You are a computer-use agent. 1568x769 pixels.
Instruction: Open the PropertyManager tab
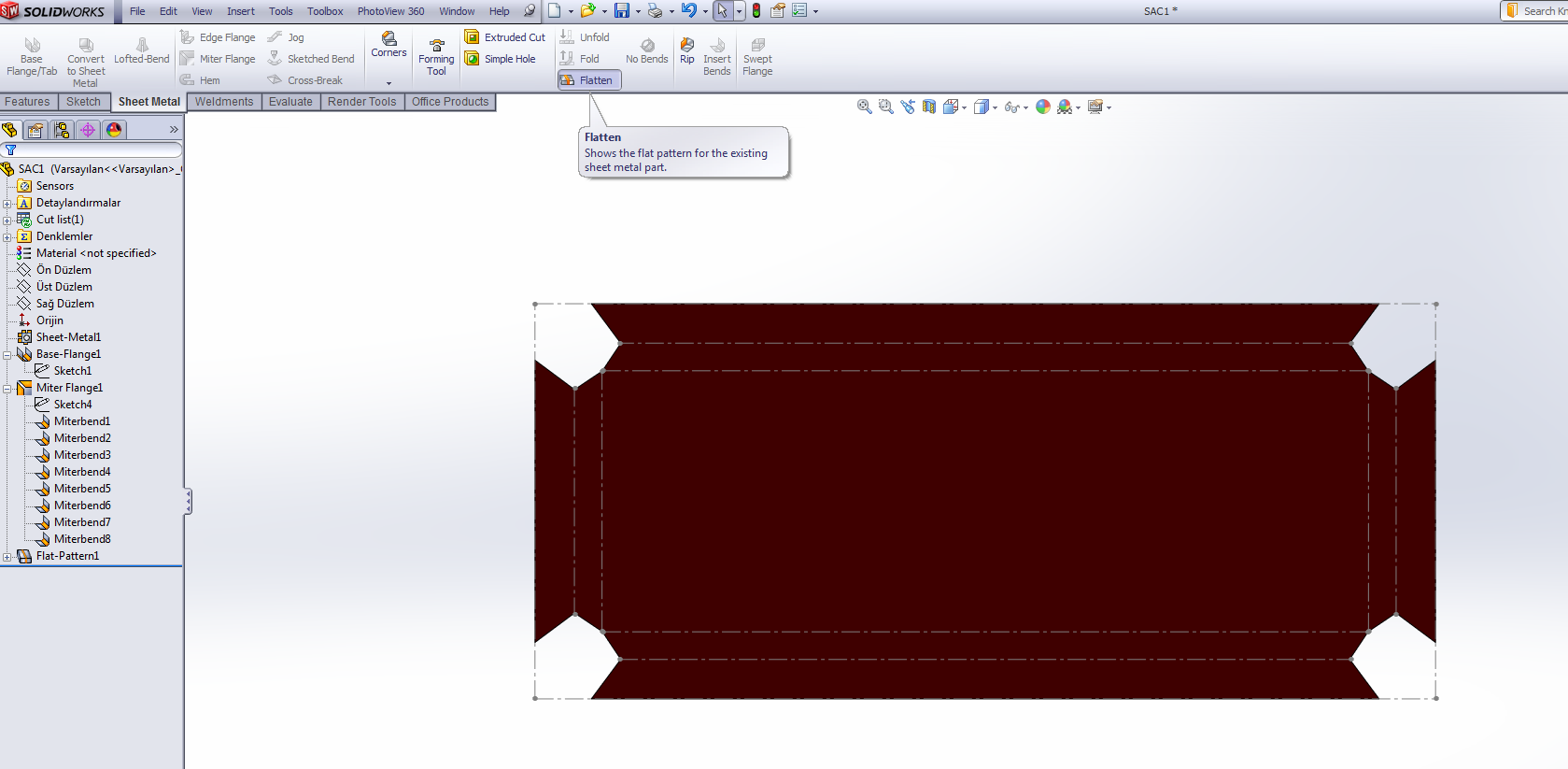click(x=35, y=130)
